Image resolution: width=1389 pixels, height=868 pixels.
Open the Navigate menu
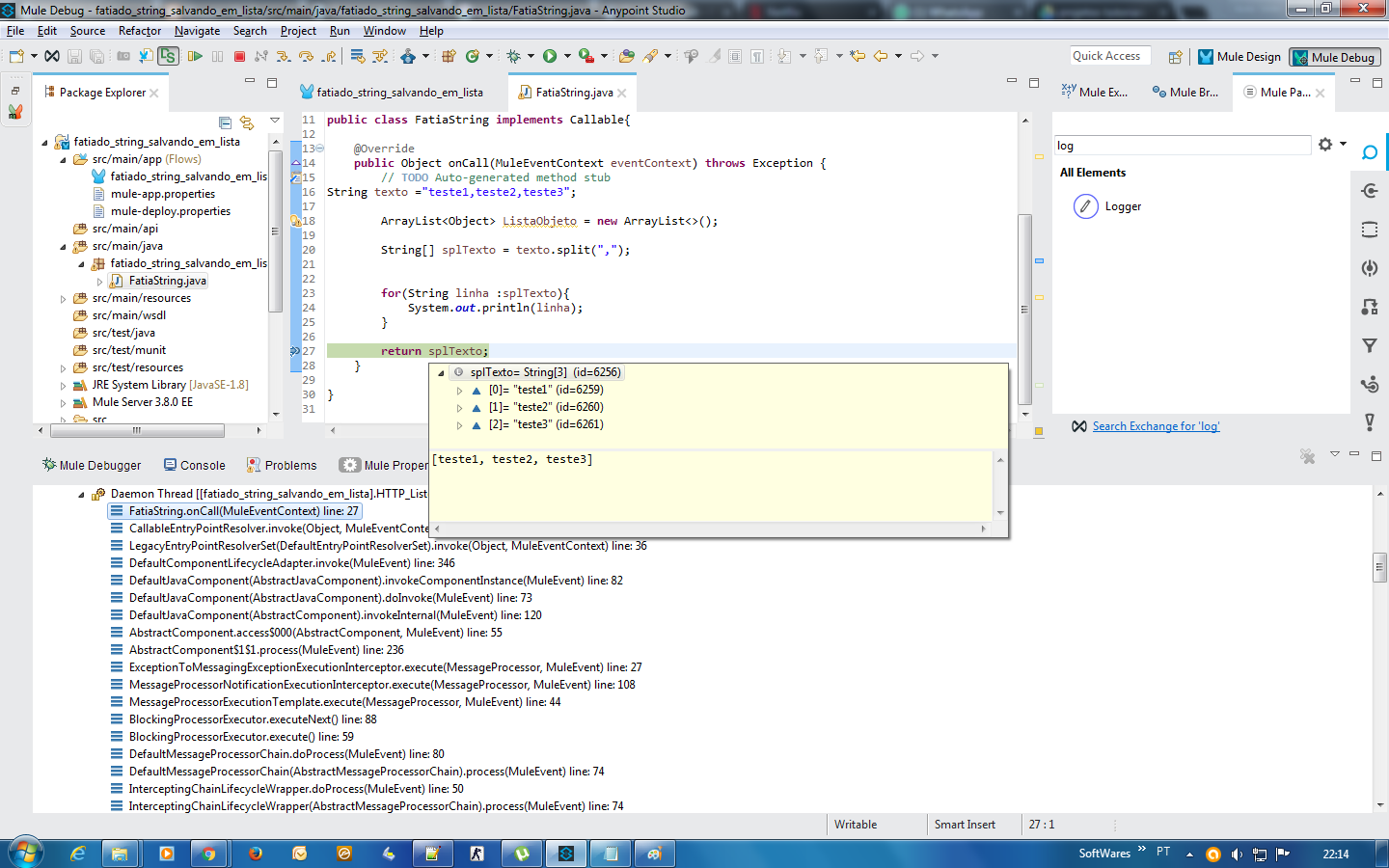(x=197, y=30)
